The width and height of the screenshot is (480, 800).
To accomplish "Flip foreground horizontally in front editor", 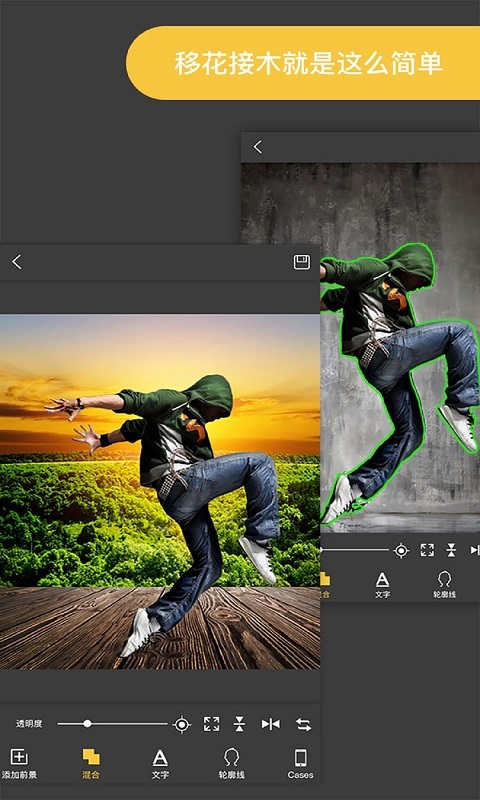I will [x=270, y=724].
